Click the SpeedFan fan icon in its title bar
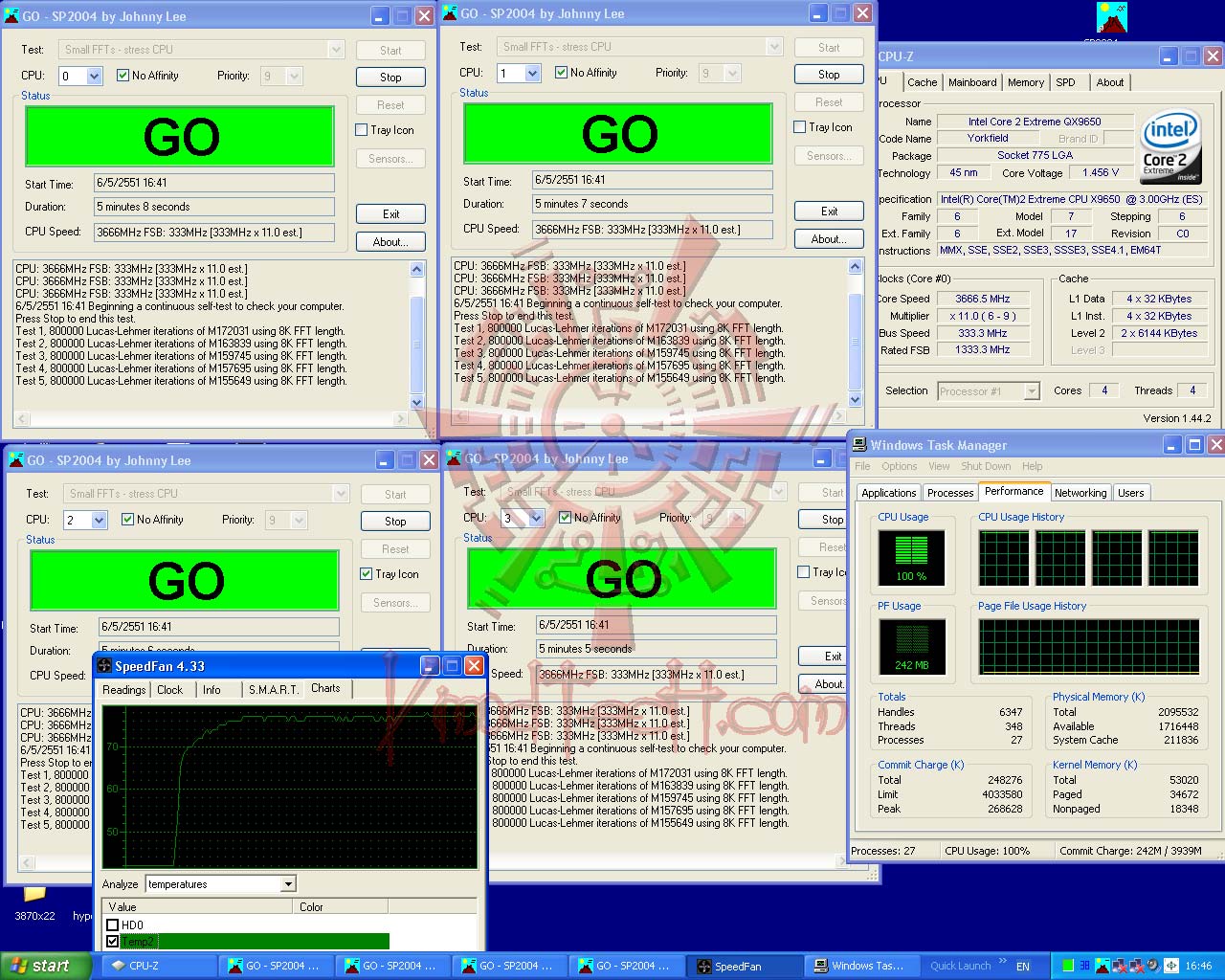Screen dimensions: 1225x980 point(104,666)
